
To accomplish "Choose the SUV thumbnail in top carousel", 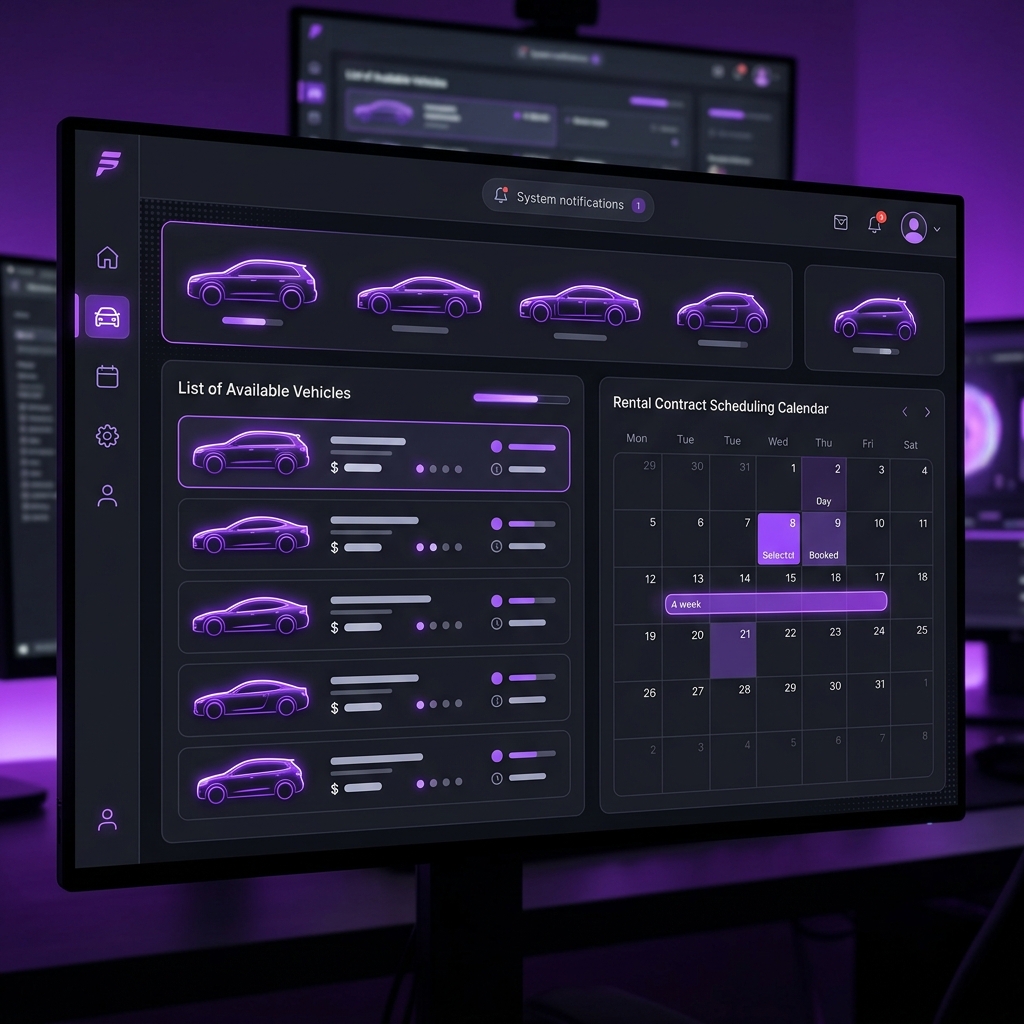I will click(252, 283).
